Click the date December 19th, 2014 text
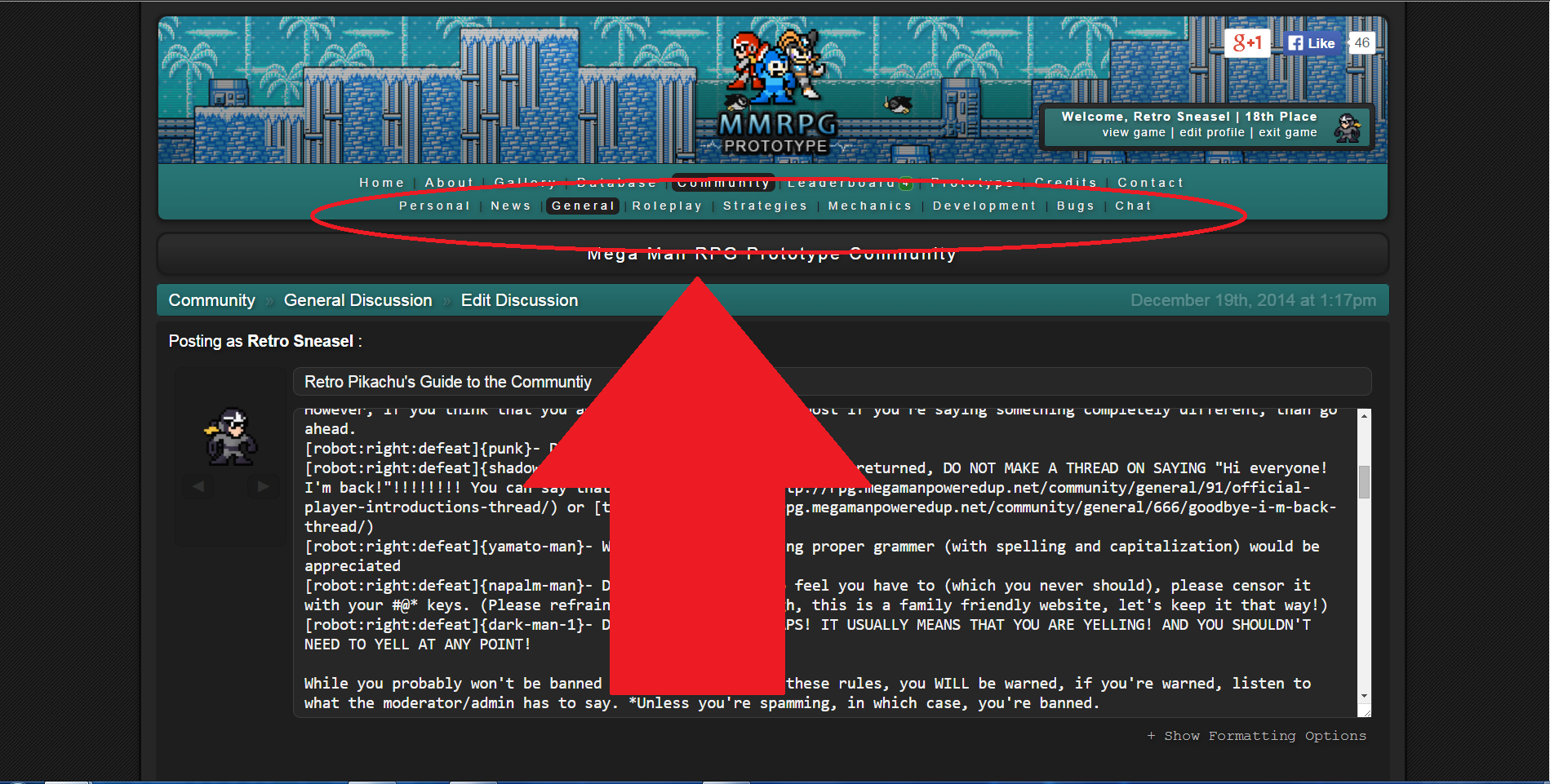Image resolution: width=1550 pixels, height=784 pixels. coord(1253,300)
